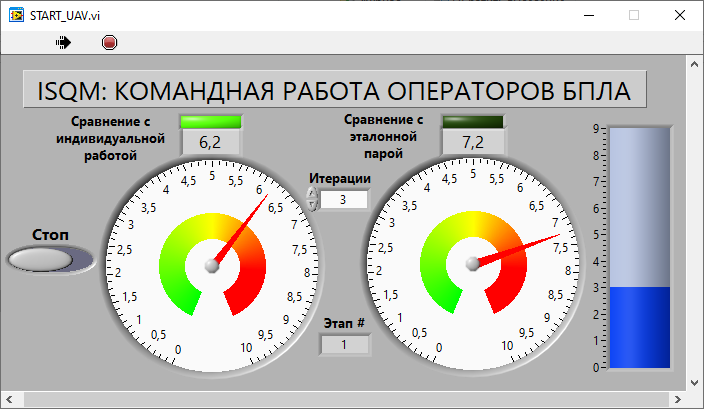Select the 7,2 numeric indicator
Viewport: 704px width, 409px height.
[x=473, y=143]
